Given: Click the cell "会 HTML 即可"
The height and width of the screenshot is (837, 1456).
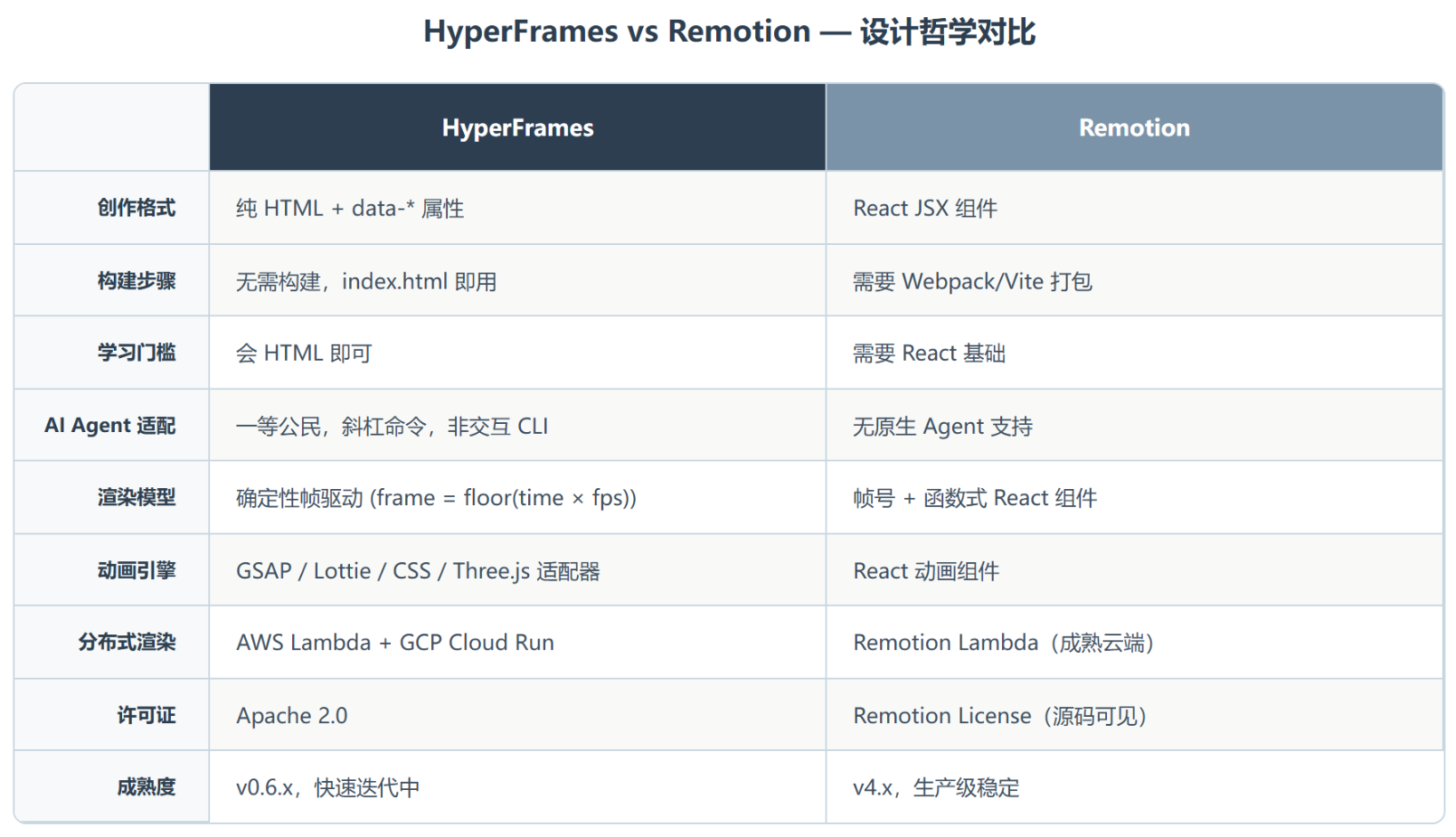Looking at the screenshot, I should click(x=517, y=353).
